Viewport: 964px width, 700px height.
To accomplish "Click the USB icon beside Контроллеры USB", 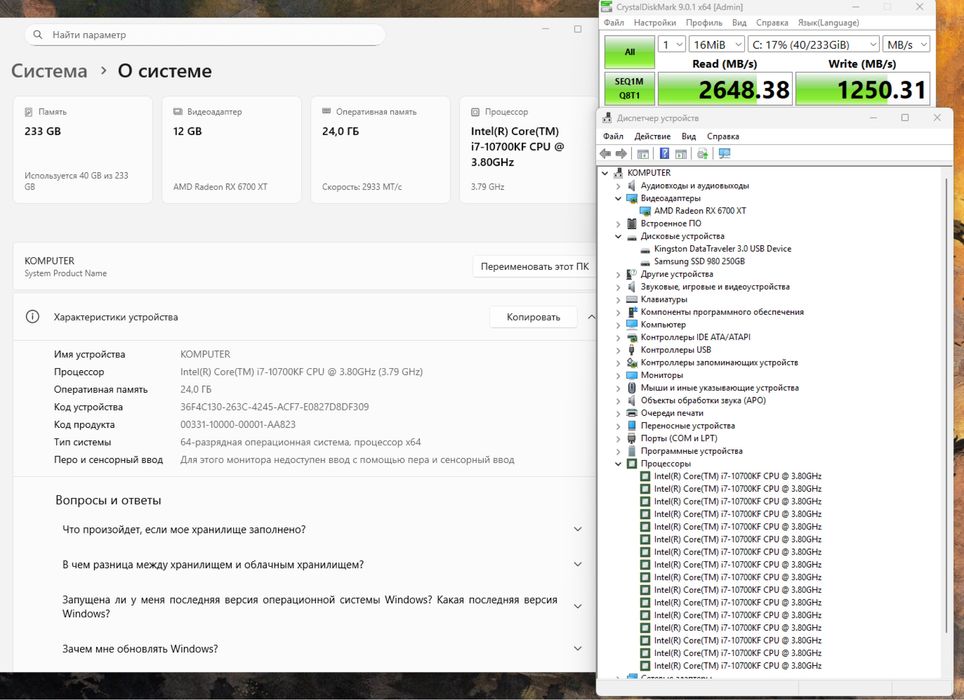I will click(x=631, y=350).
